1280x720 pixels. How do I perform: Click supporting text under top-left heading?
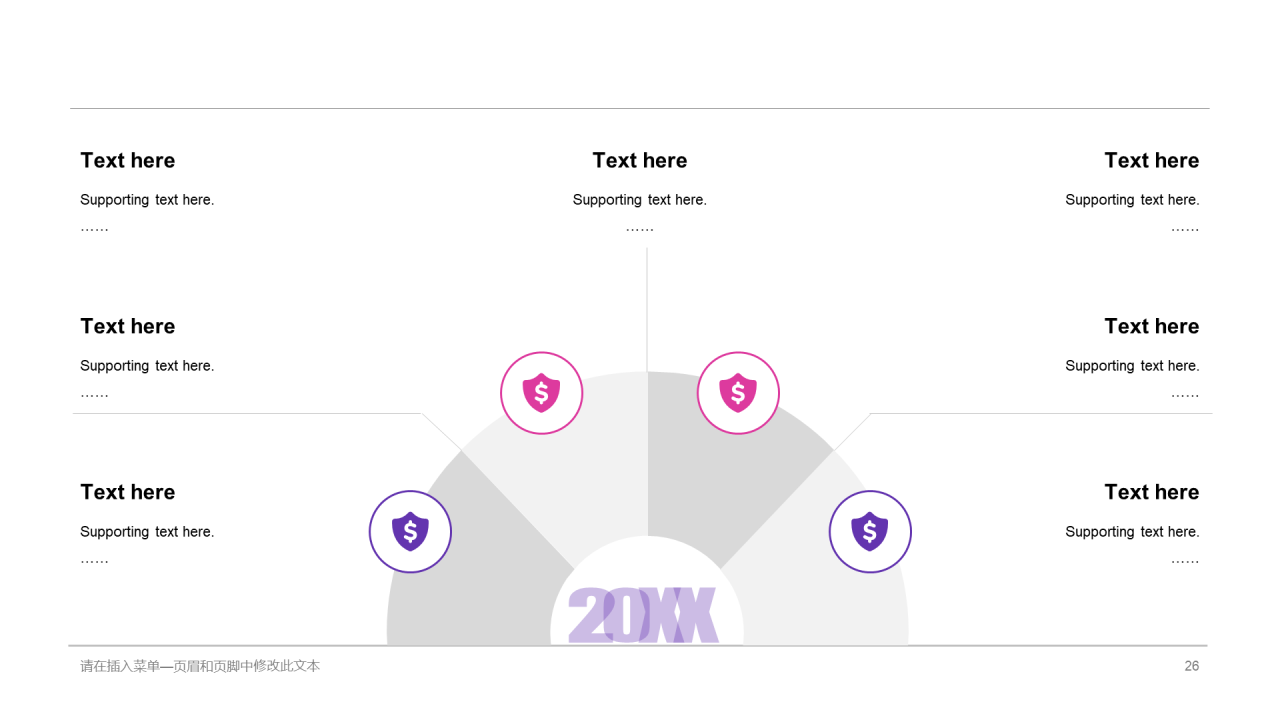click(147, 200)
